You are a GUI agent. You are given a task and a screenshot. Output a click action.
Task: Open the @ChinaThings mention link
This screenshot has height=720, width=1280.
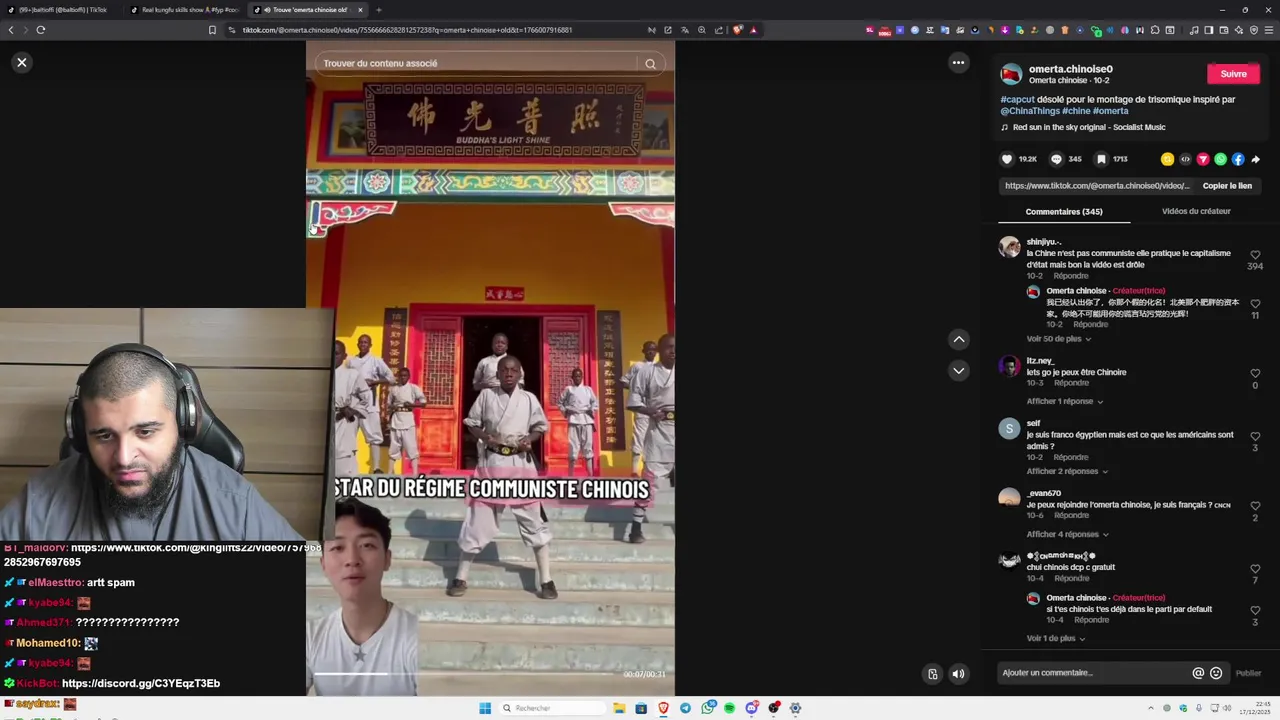click(x=1030, y=111)
